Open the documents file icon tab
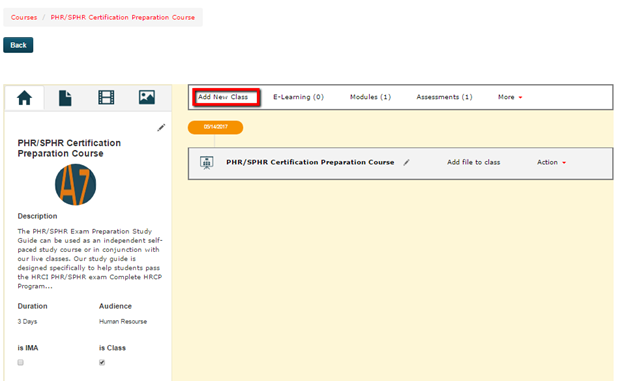 (x=65, y=98)
